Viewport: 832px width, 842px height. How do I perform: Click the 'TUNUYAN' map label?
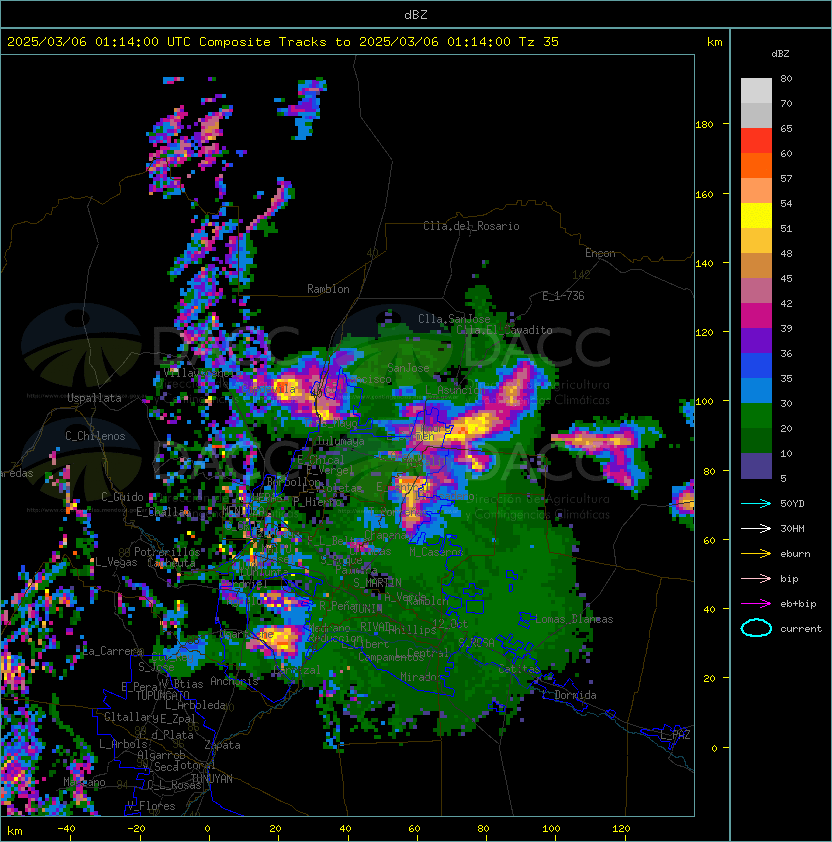click(212, 779)
